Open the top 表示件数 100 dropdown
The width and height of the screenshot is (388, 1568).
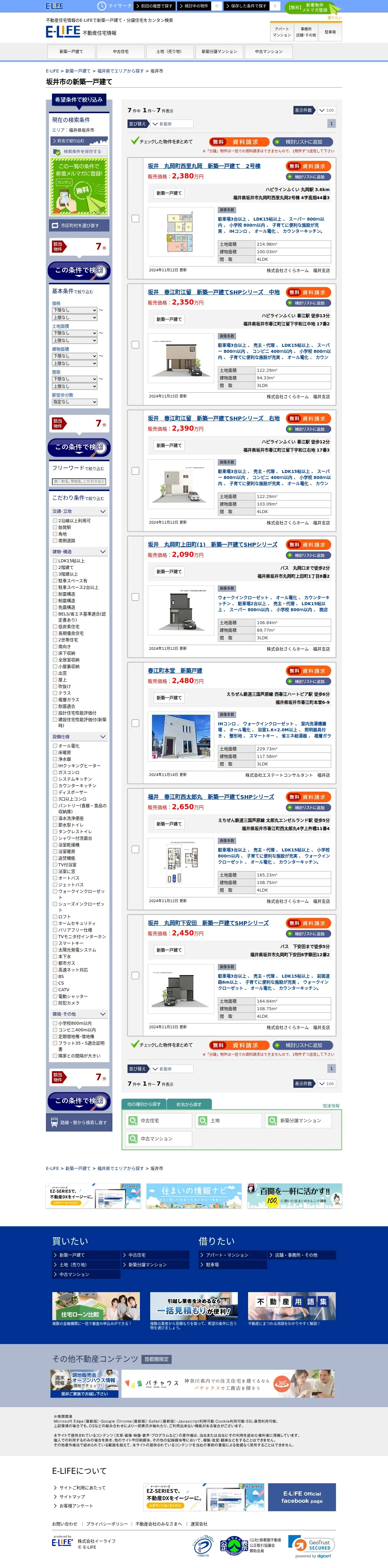pos(326,110)
